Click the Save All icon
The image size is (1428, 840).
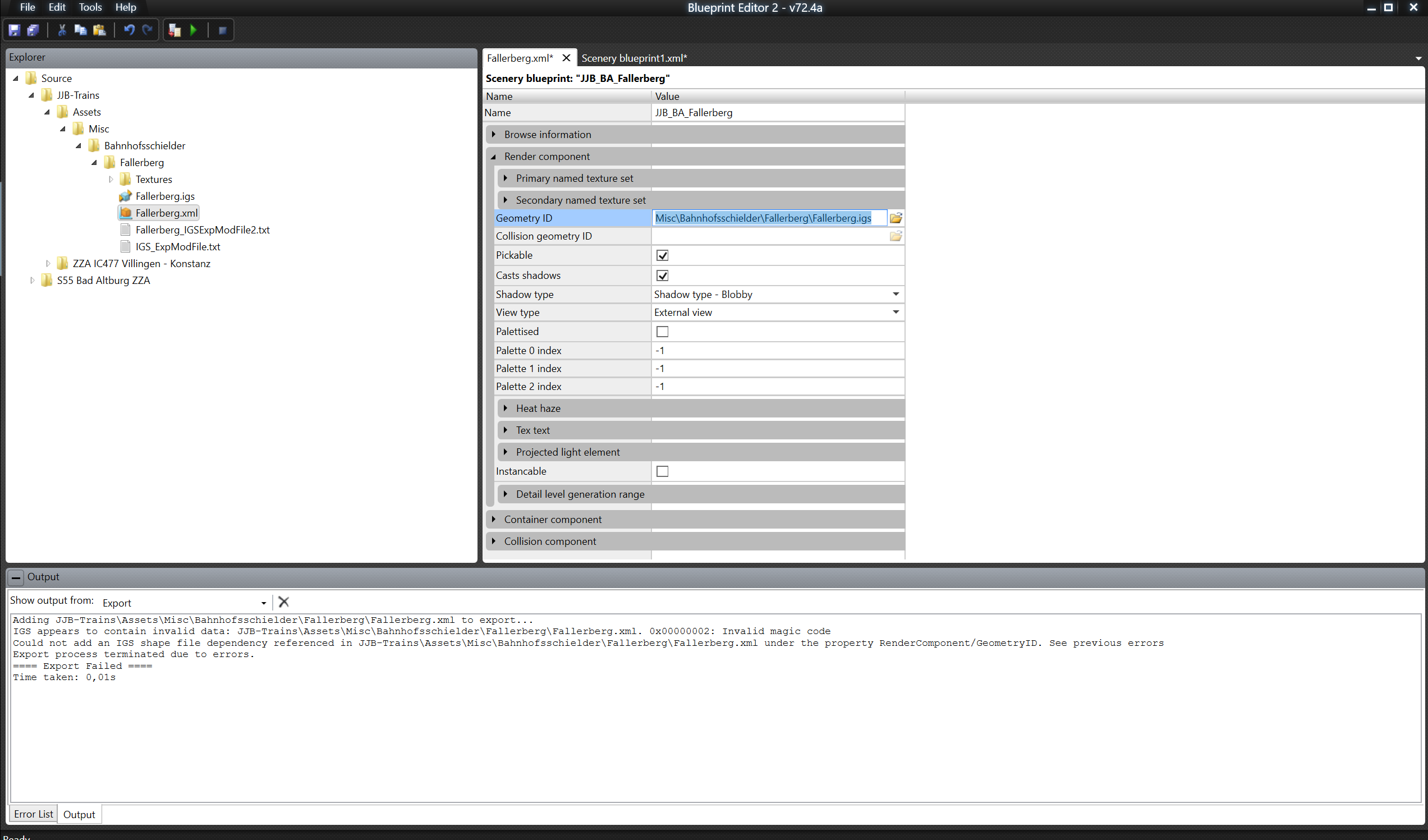coord(33,30)
